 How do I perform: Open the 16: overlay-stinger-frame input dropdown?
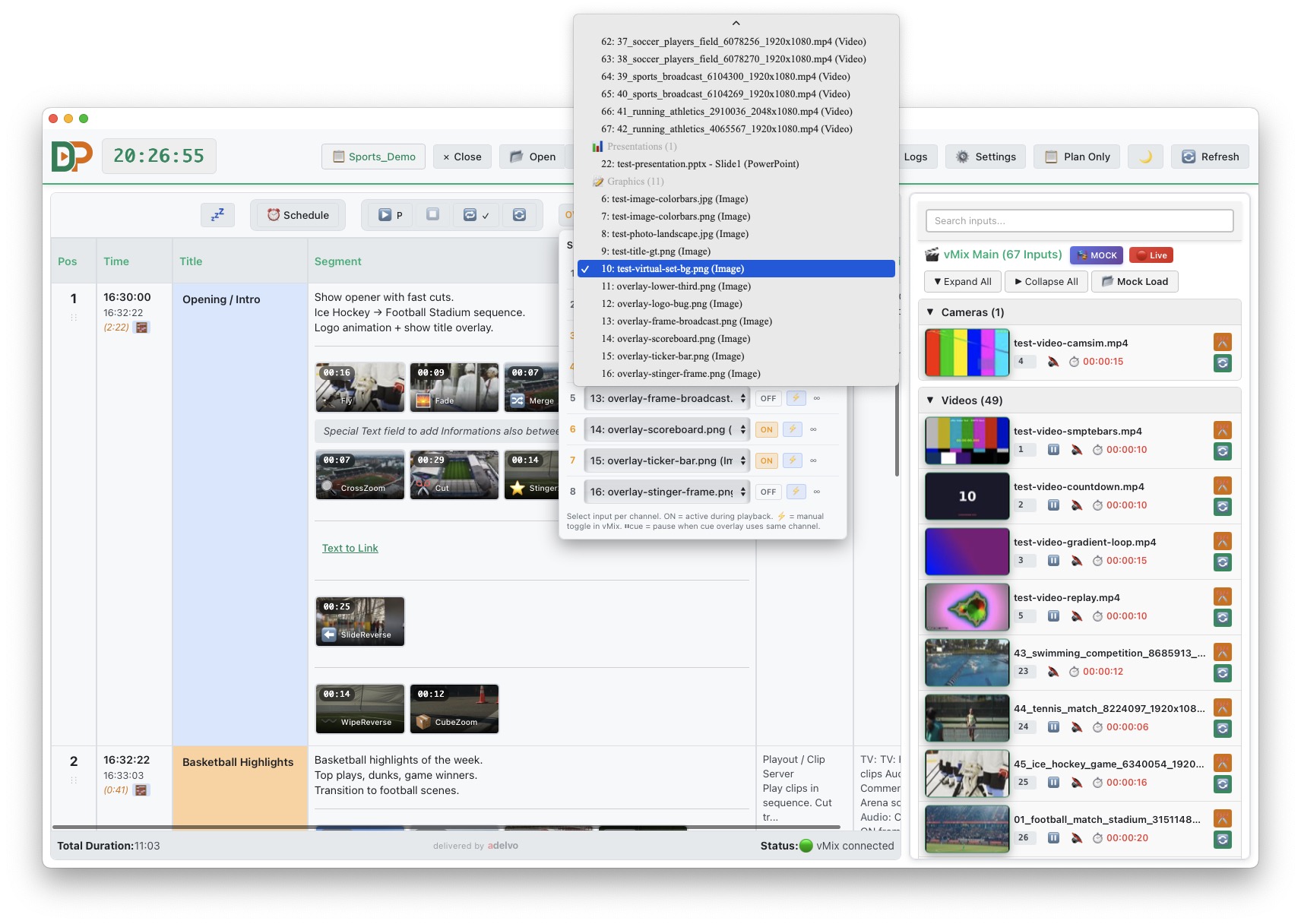tap(666, 492)
